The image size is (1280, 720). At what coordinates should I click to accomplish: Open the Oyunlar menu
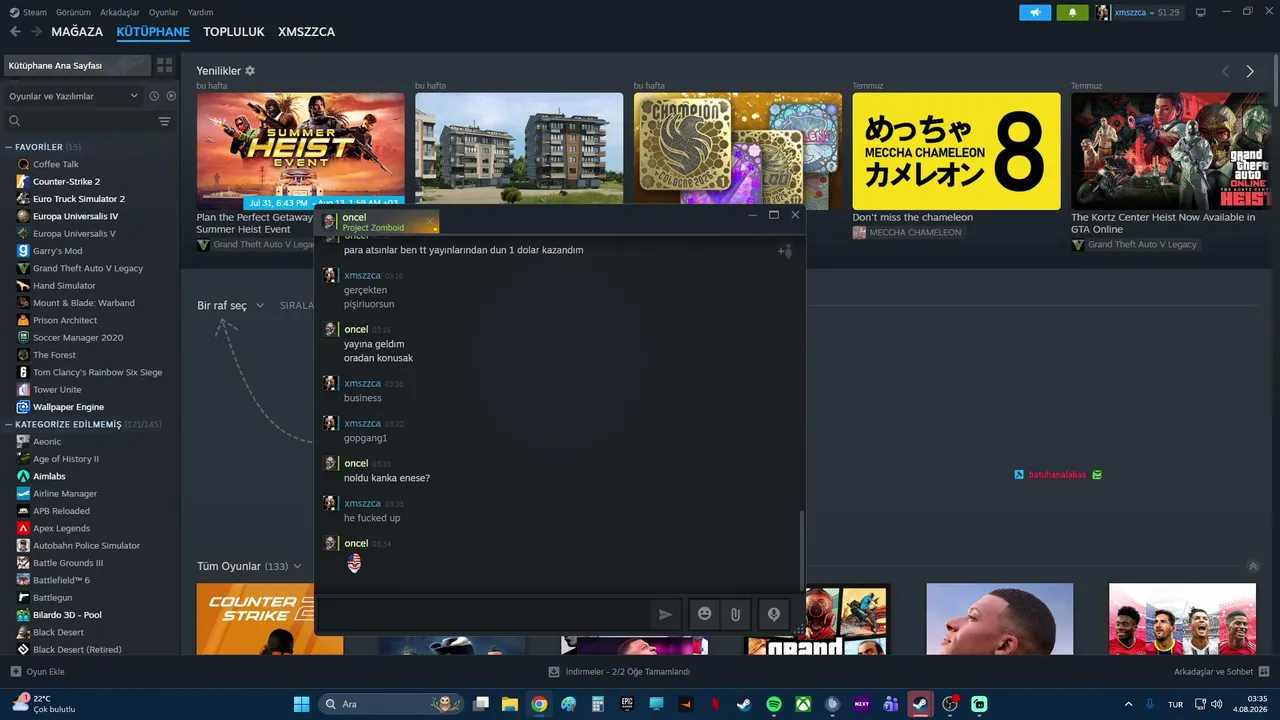coord(164,12)
